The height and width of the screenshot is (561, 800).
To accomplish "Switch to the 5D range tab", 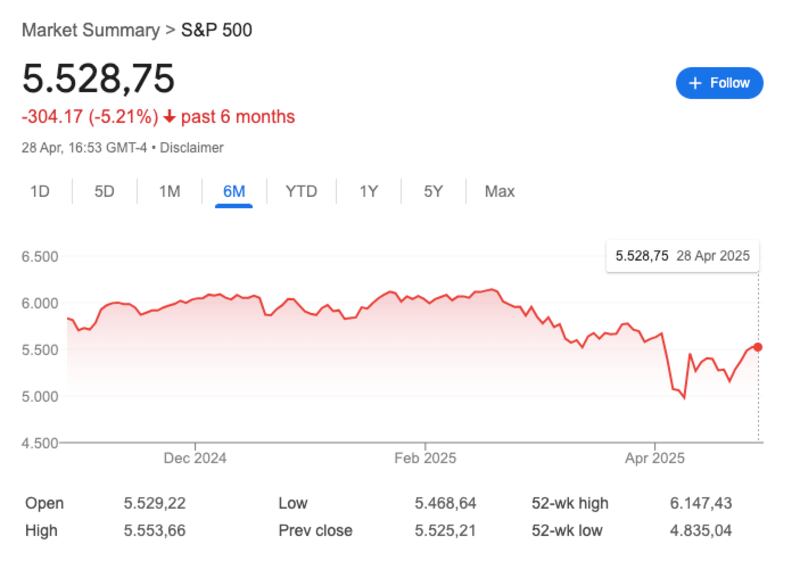I will (x=104, y=191).
